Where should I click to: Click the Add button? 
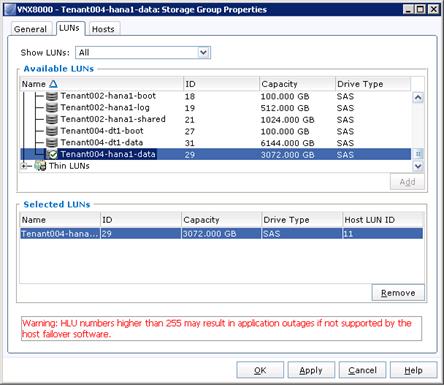tap(407, 182)
